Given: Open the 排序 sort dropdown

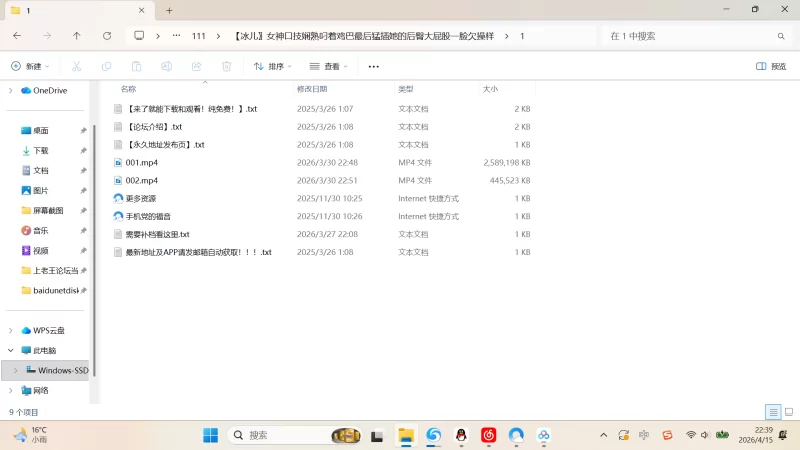Looking at the screenshot, I should pyautogui.click(x=272, y=66).
